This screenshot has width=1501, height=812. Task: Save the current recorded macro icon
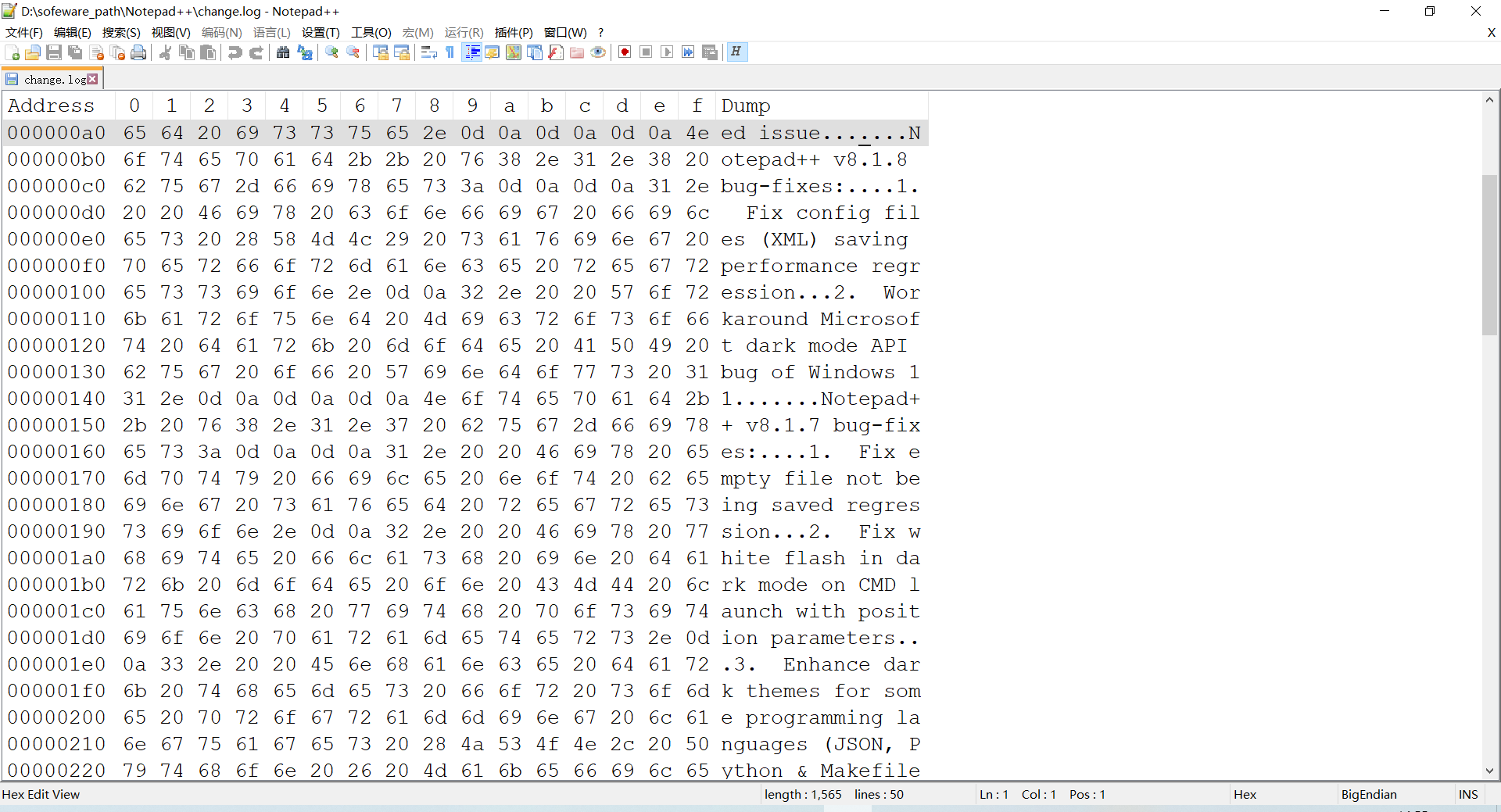point(710,52)
